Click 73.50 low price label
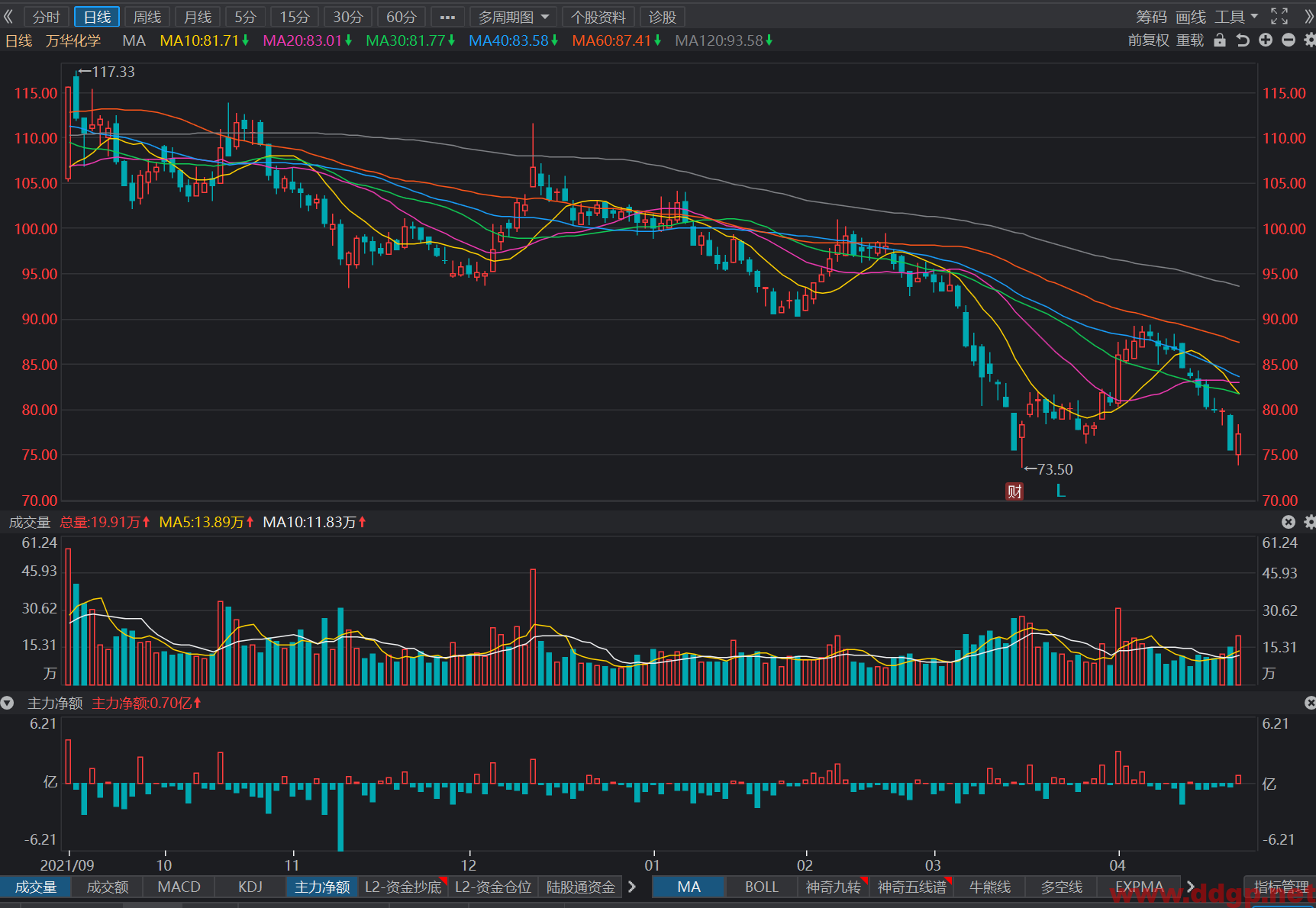Viewport: 1316px width, 908px height. 1055,469
